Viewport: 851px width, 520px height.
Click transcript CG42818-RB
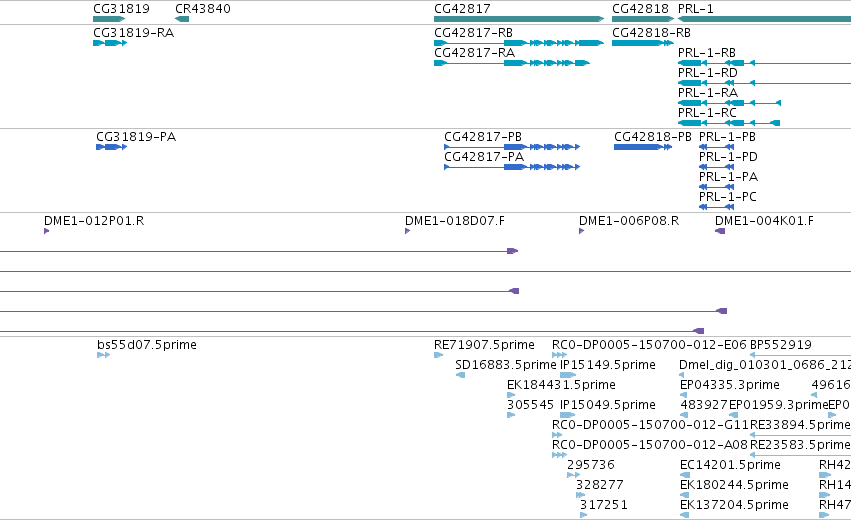point(643,43)
